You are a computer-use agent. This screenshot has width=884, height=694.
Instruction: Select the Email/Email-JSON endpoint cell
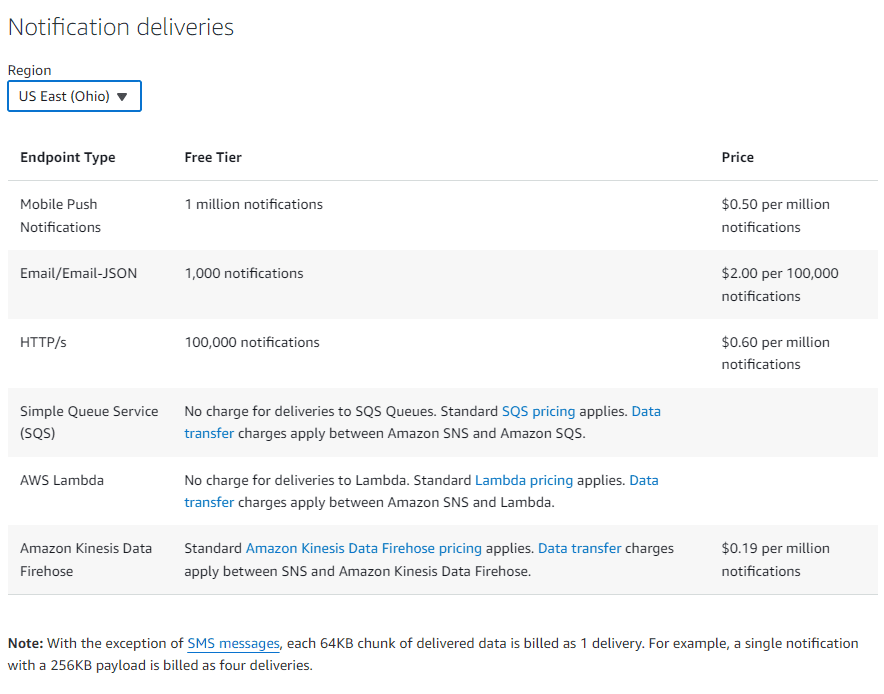pos(78,273)
